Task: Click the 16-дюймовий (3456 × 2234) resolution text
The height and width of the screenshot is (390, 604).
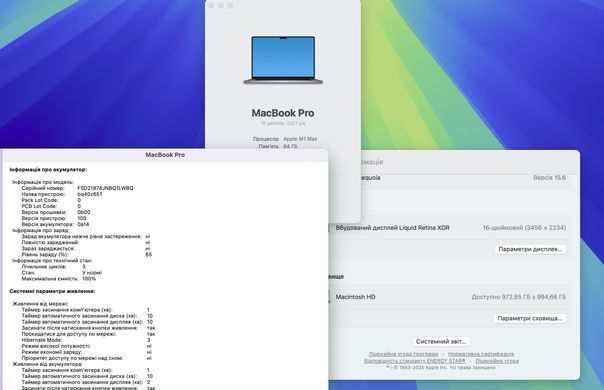Action: point(524,228)
